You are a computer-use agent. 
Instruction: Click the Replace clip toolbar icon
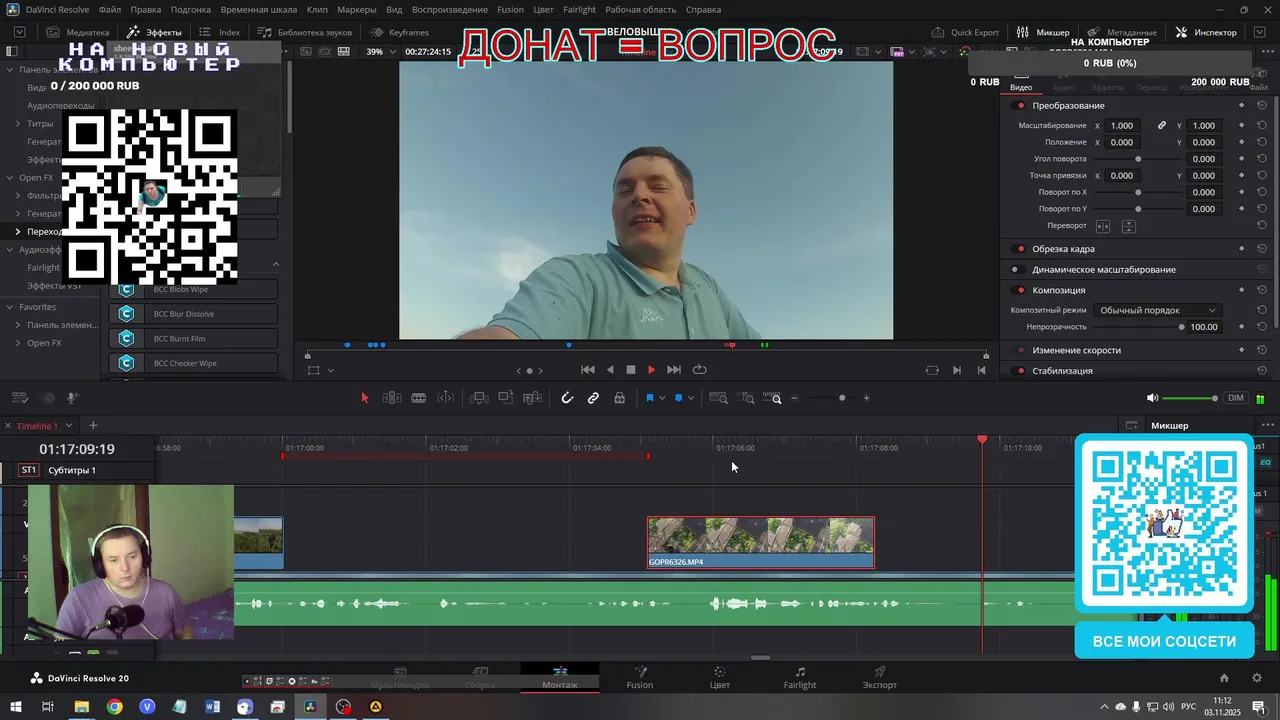[x=533, y=398]
